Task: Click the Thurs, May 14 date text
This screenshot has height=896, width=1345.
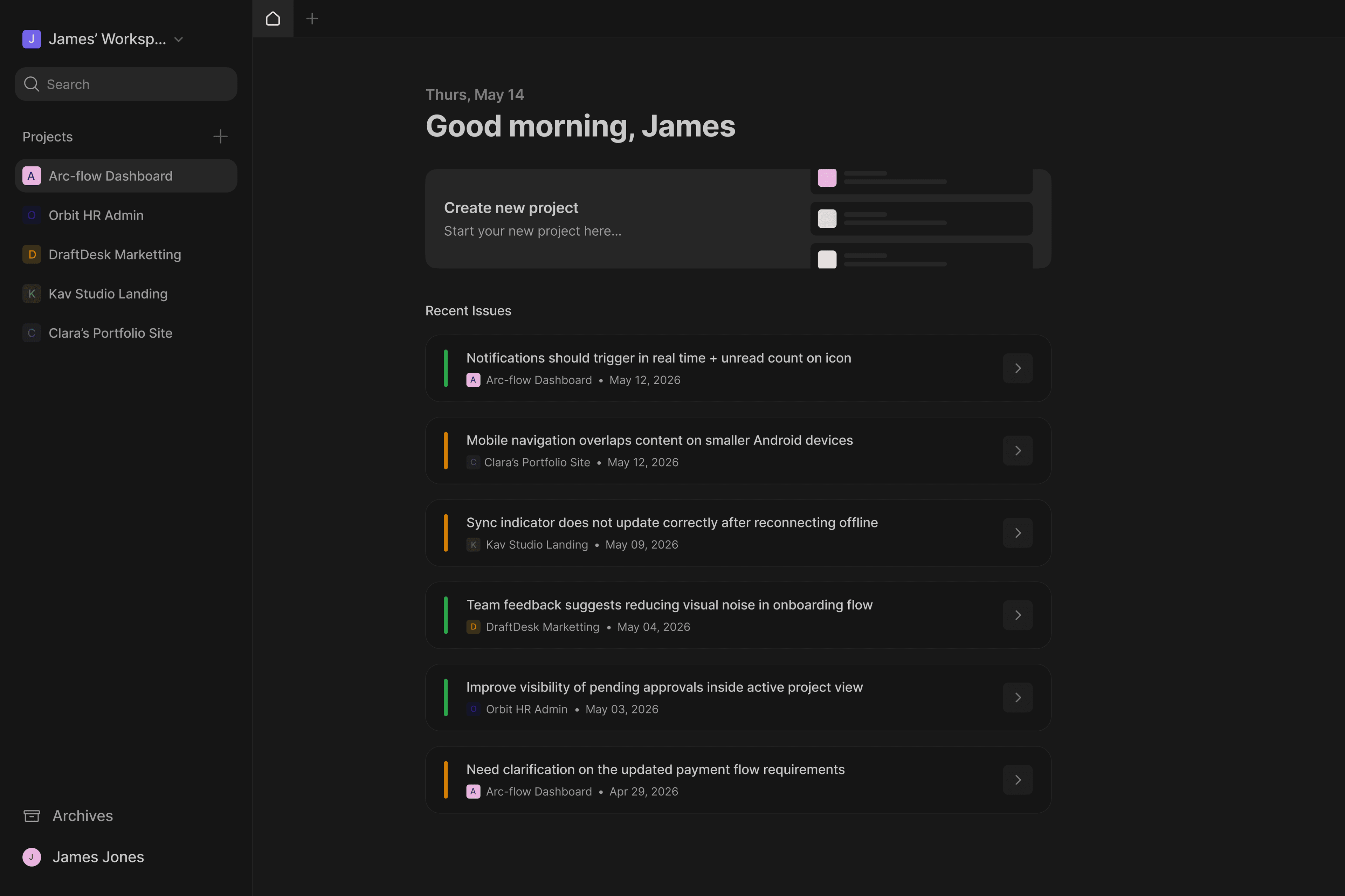Action: [474, 94]
